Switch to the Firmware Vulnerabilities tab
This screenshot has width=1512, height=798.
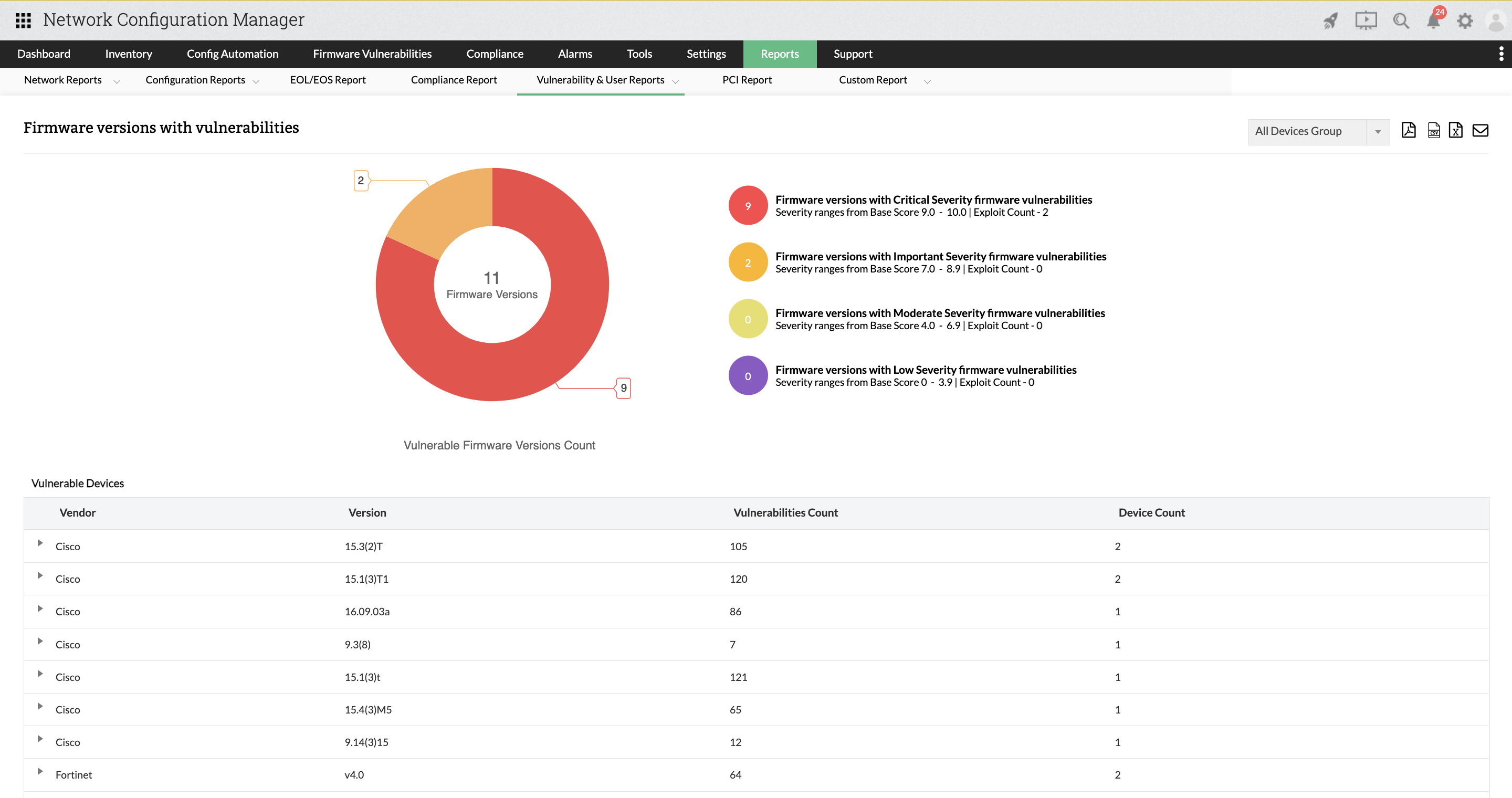point(372,54)
